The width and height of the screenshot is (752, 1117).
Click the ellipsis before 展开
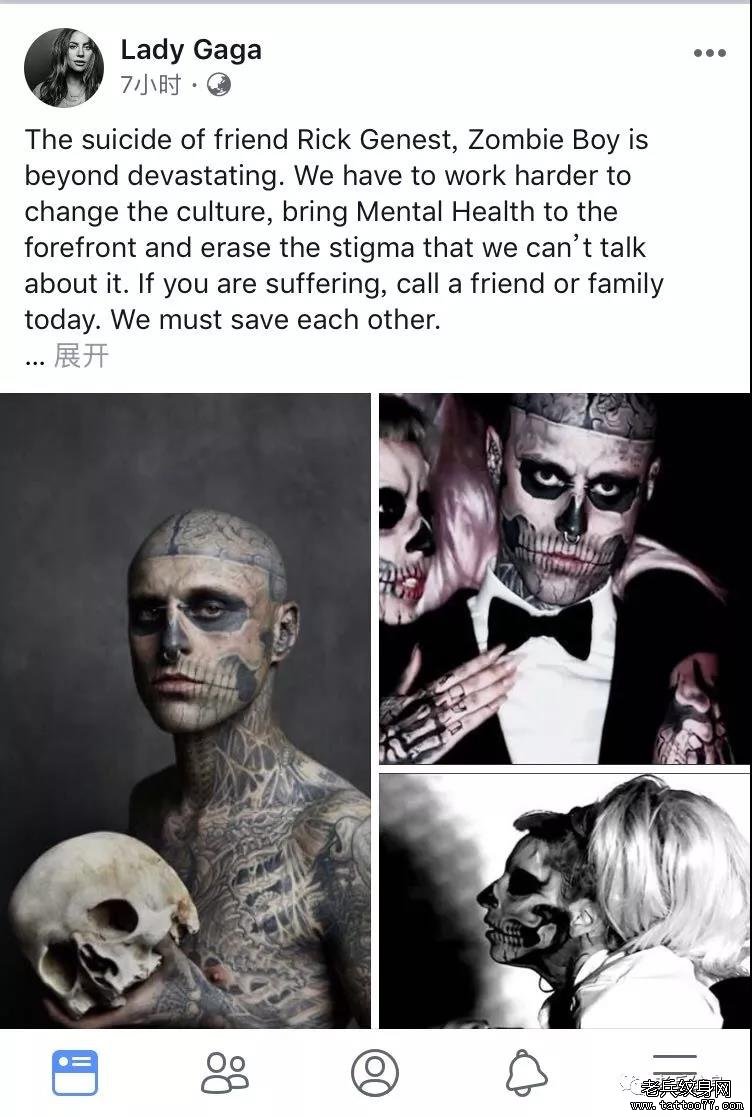tap(35, 358)
